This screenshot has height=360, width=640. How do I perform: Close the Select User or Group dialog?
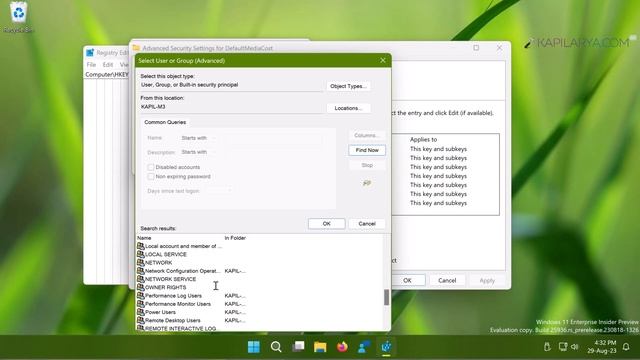point(383,60)
